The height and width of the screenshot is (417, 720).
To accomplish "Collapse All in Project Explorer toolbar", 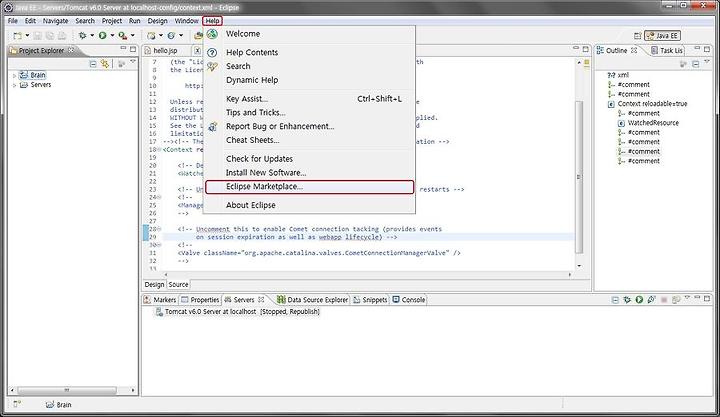I will pos(93,64).
